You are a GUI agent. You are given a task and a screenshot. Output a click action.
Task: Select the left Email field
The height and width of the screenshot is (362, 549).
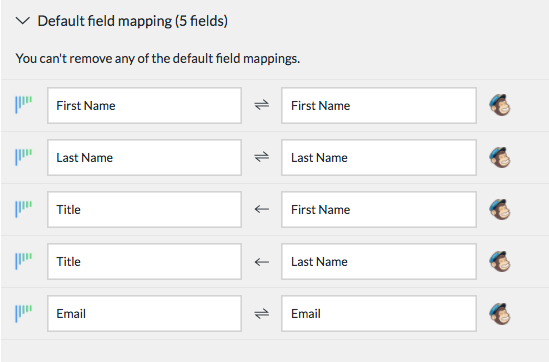pyautogui.click(x=144, y=313)
